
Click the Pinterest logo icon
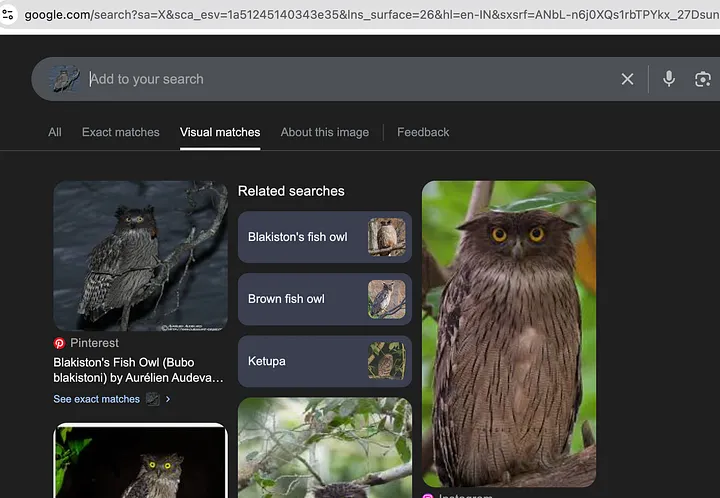[59, 343]
